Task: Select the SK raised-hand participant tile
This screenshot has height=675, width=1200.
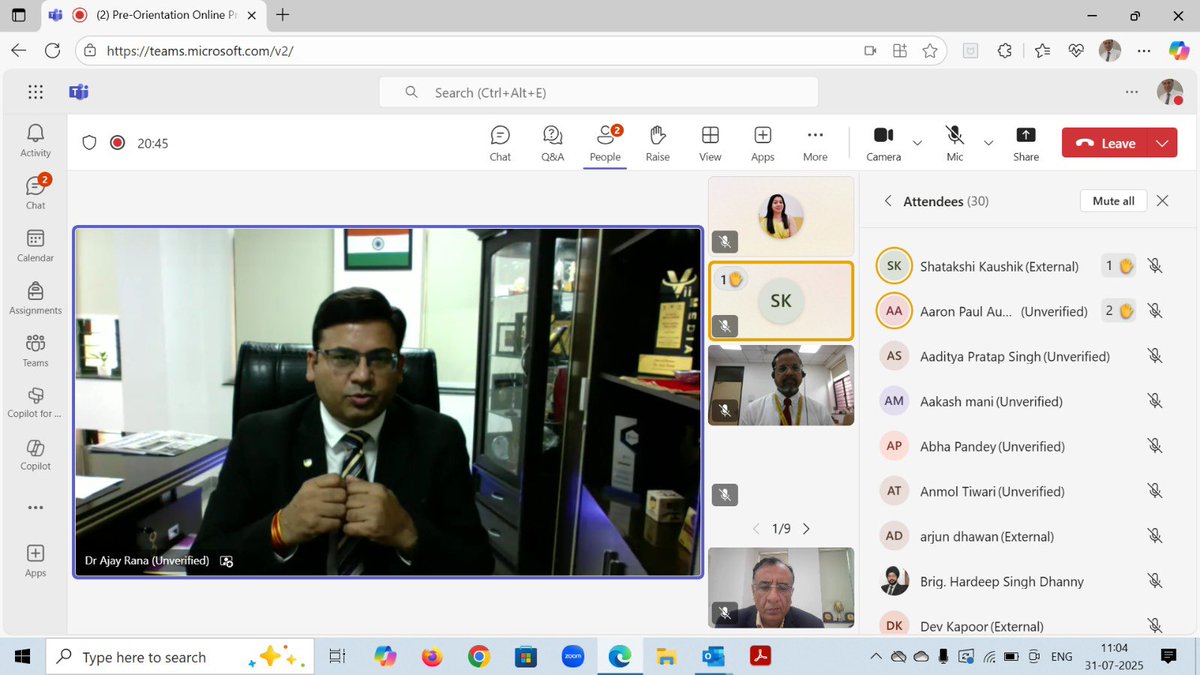Action: pos(781,301)
